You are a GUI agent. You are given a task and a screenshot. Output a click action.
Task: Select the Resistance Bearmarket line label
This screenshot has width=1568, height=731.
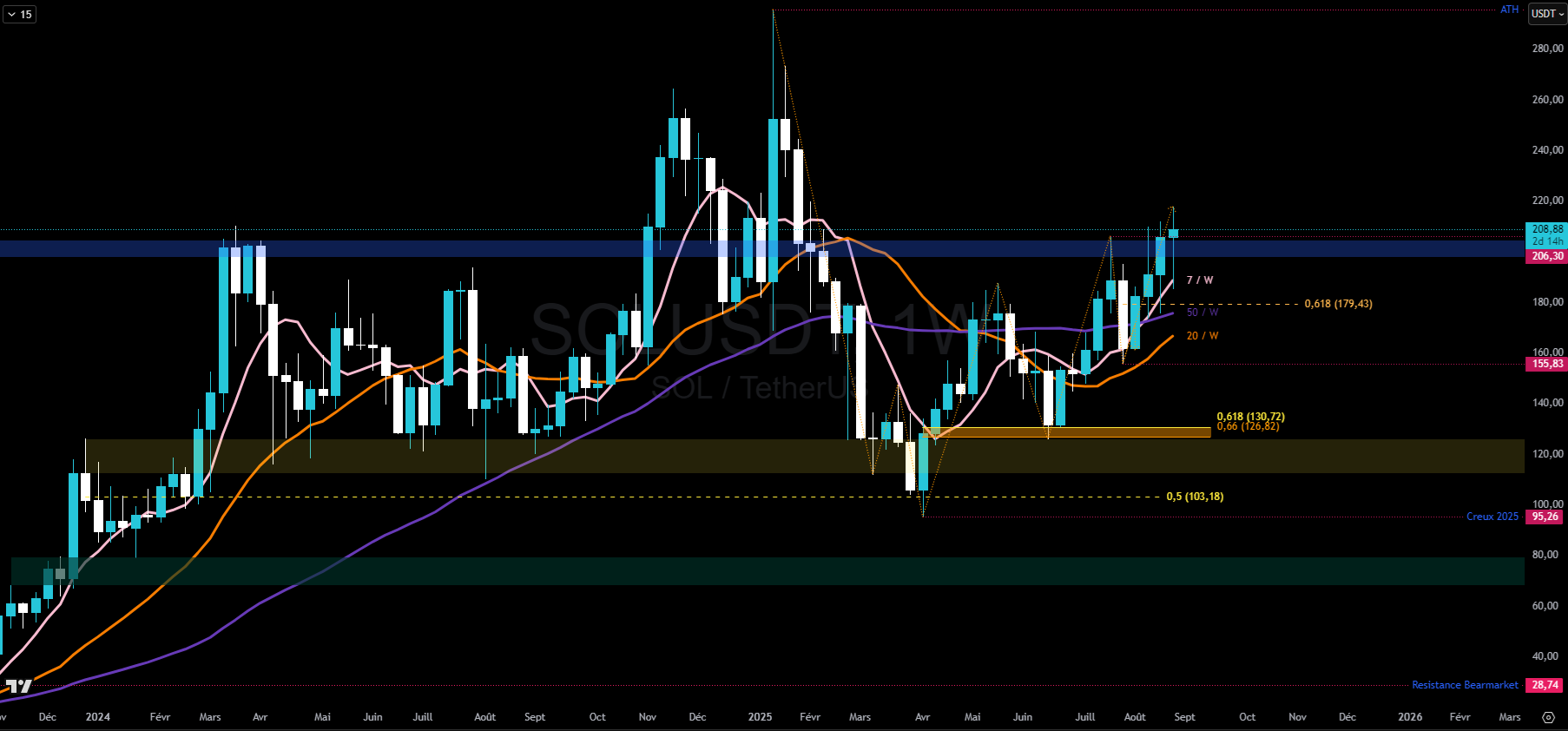tap(1465, 685)
